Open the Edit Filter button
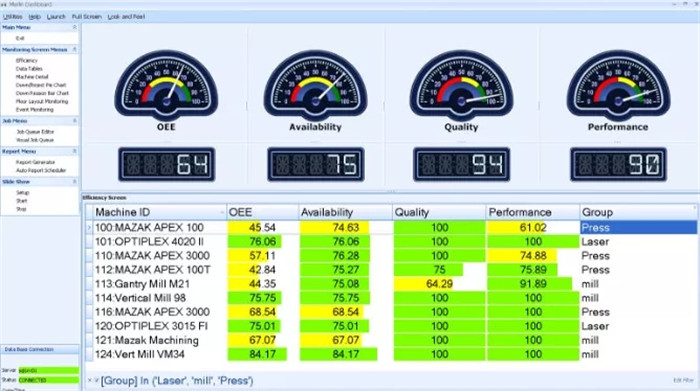Screen dimensions: 700x391 coord(683,380)
